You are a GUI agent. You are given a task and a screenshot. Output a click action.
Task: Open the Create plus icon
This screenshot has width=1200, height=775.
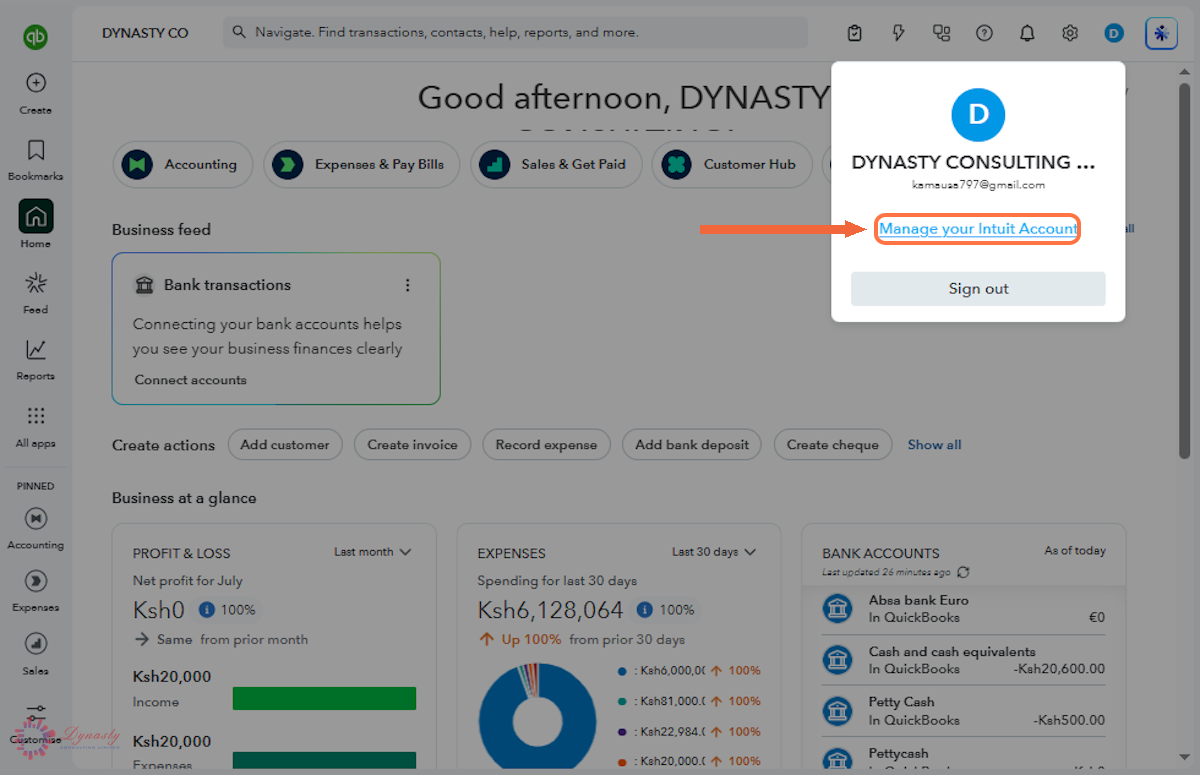pos(36,83)
